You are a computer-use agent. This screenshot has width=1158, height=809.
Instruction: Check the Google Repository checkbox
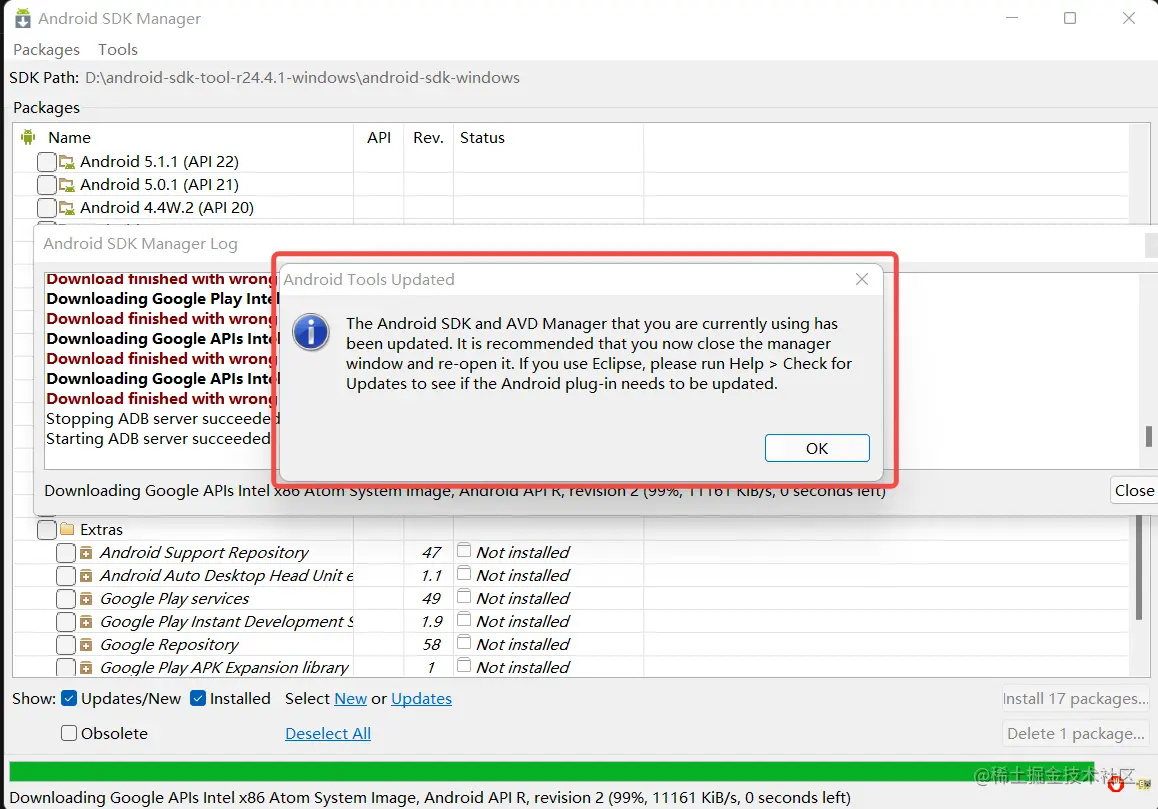pyautogui.click(x=66, y=644)
